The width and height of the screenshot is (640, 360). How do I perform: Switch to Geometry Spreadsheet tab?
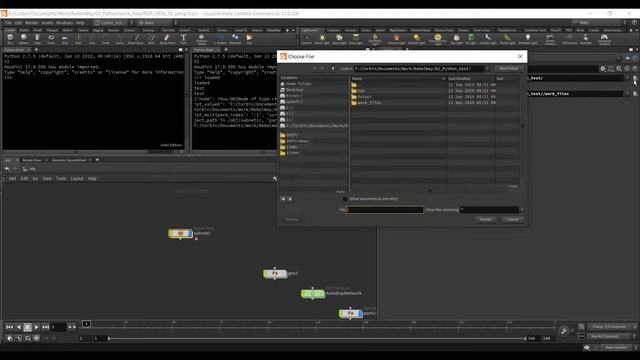[68, 160]
